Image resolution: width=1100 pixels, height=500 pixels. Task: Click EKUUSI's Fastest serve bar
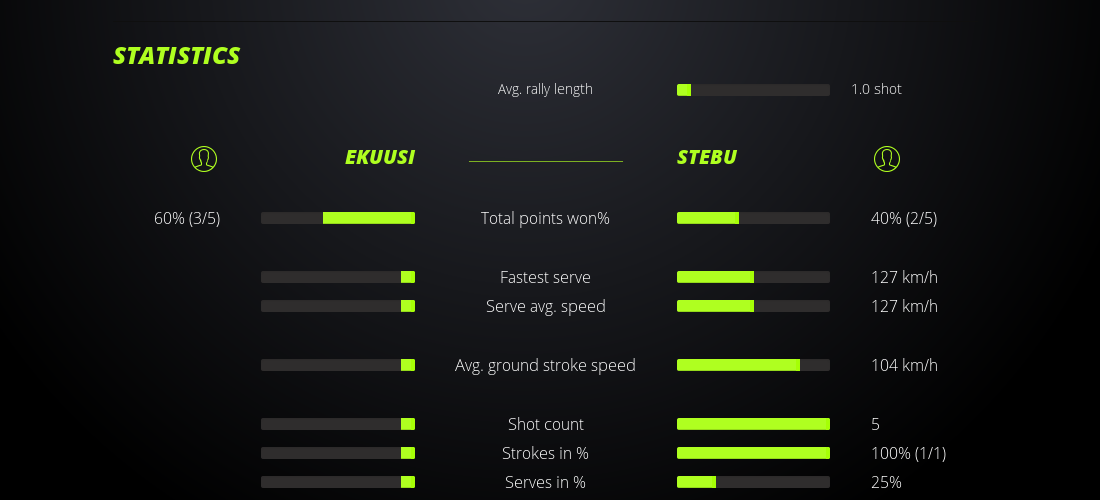338,277
